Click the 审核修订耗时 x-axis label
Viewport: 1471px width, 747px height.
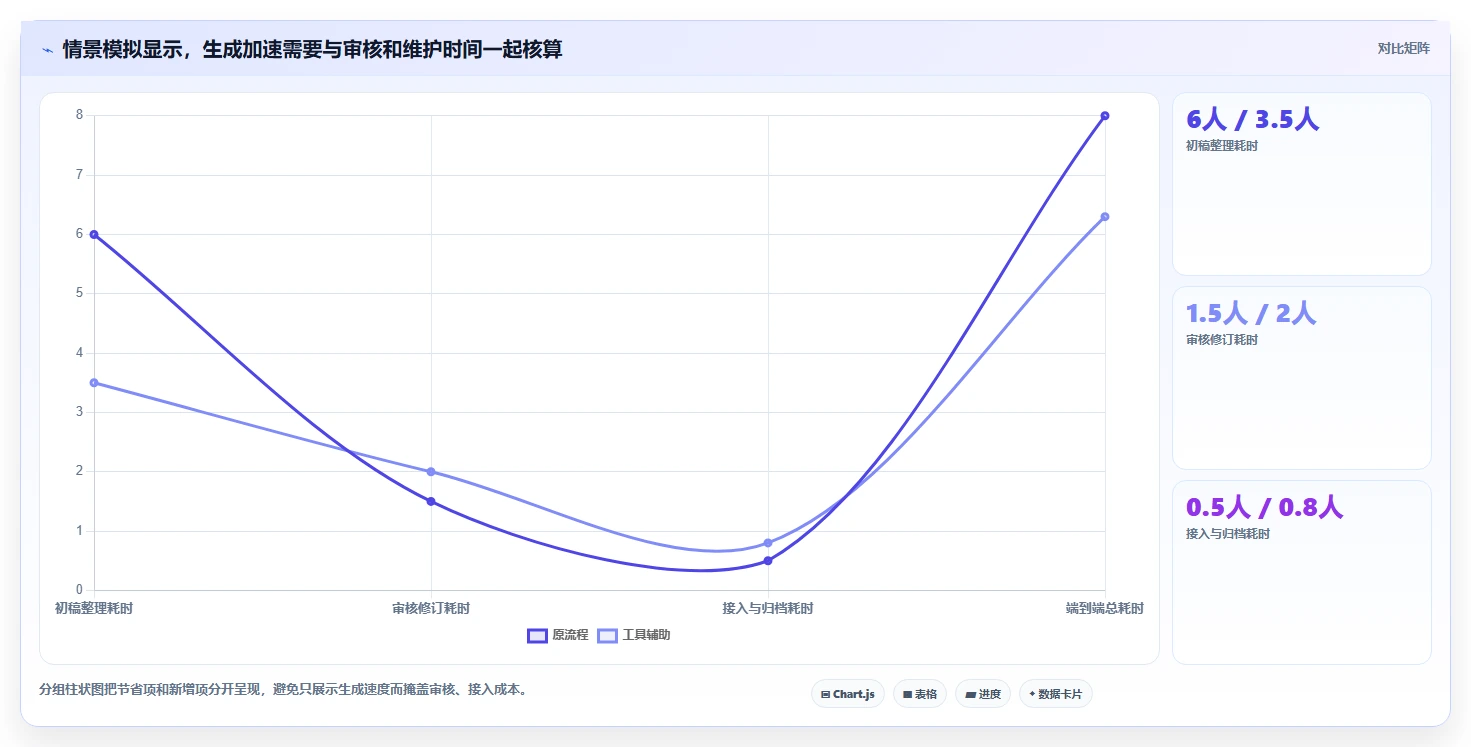click(x=431, y=608)
